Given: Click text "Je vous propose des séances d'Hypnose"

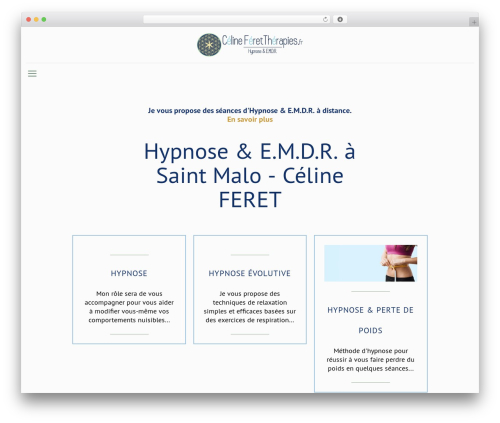Looking at the screenshot, I should point(250,110).
